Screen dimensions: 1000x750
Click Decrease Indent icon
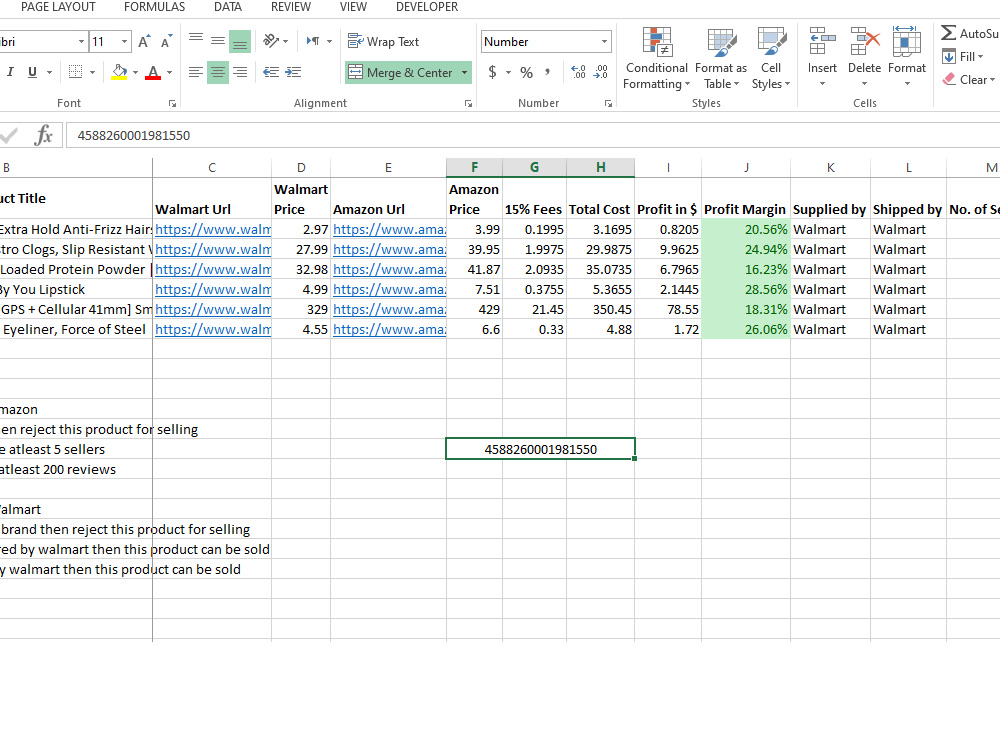[x=271, y=72]
